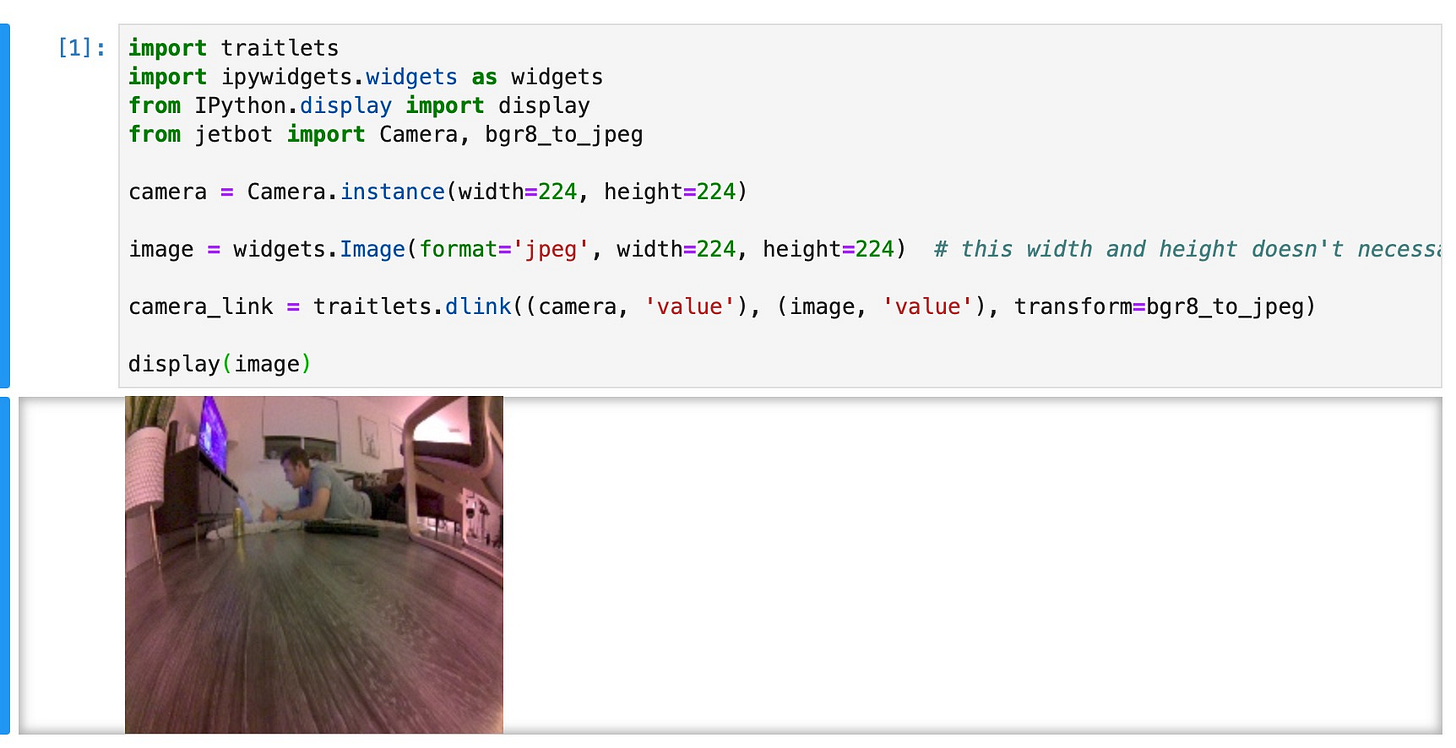Click the 'from IPython.display import display' line
Screen dimensions: 1456x748
click(360, 106)
